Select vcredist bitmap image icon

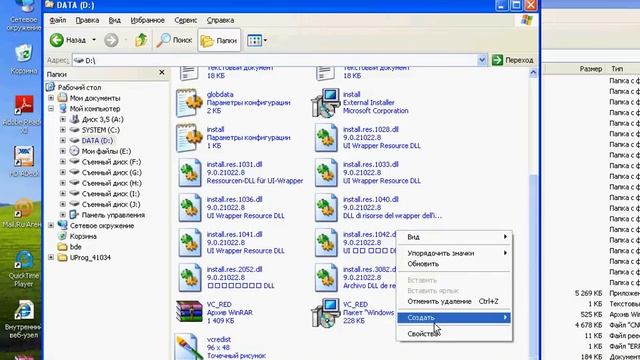point(189,347)
